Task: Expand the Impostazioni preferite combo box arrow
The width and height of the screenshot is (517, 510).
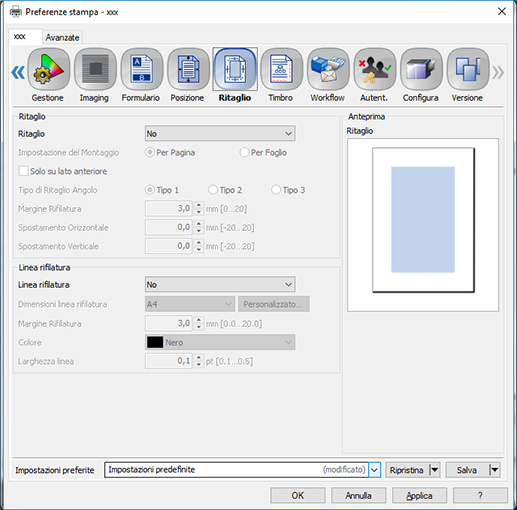Action: pos(374,470)
